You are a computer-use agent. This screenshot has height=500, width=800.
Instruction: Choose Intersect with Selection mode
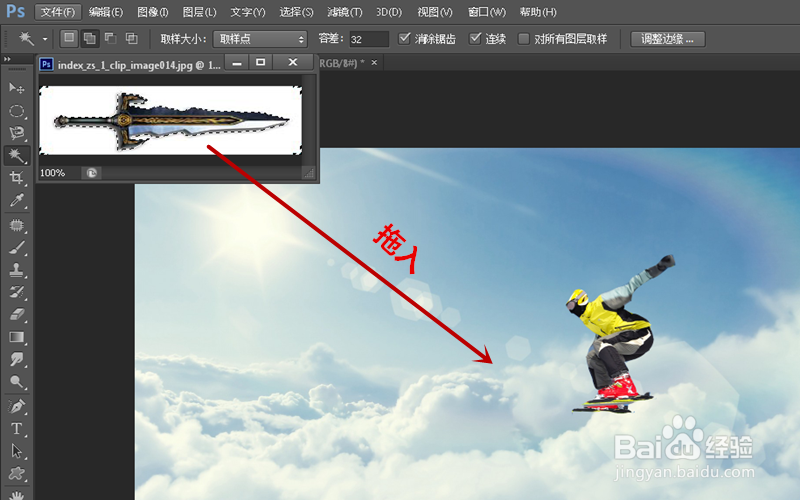click(132, 38)
